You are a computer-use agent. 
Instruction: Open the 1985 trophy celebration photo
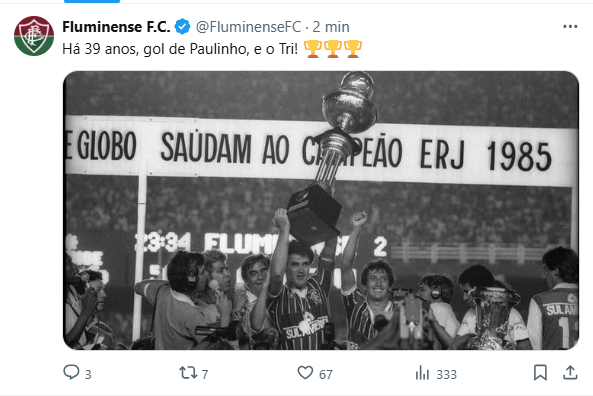(321, 210)
